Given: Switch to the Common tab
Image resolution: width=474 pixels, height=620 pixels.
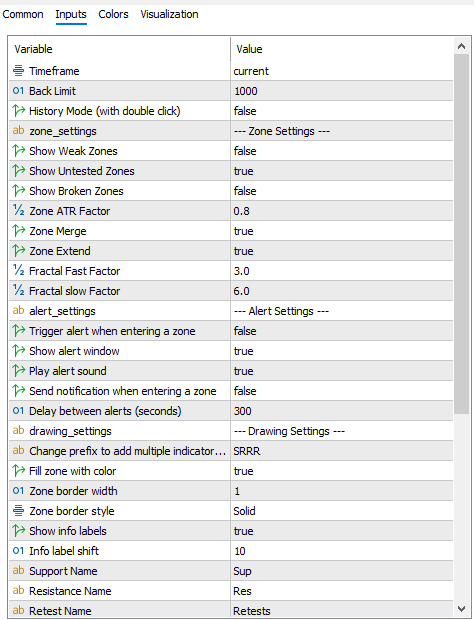Looking at the screenshot, I should [23, 14].
